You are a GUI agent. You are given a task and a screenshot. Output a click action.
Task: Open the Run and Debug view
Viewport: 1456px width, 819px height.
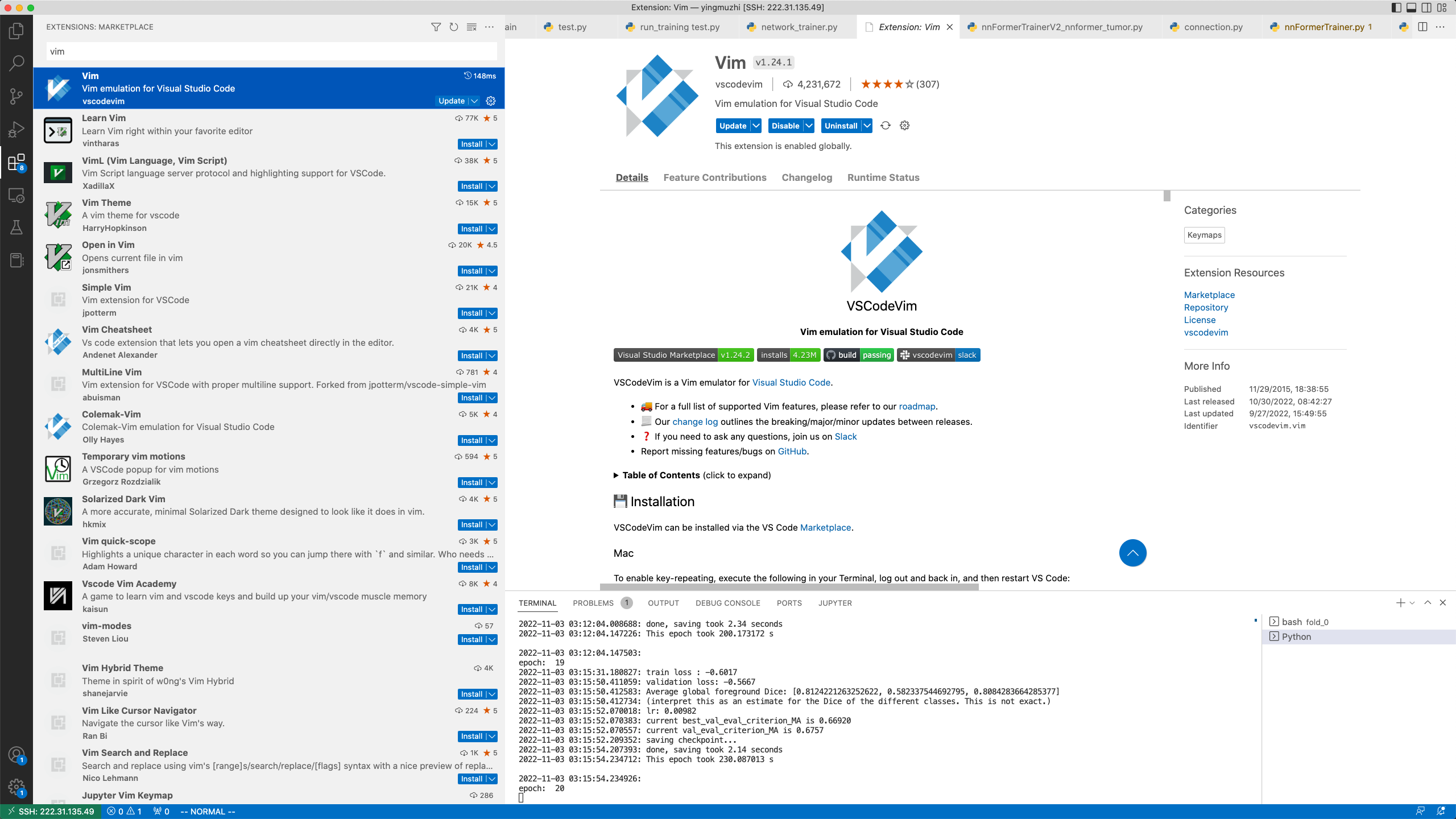16,130
